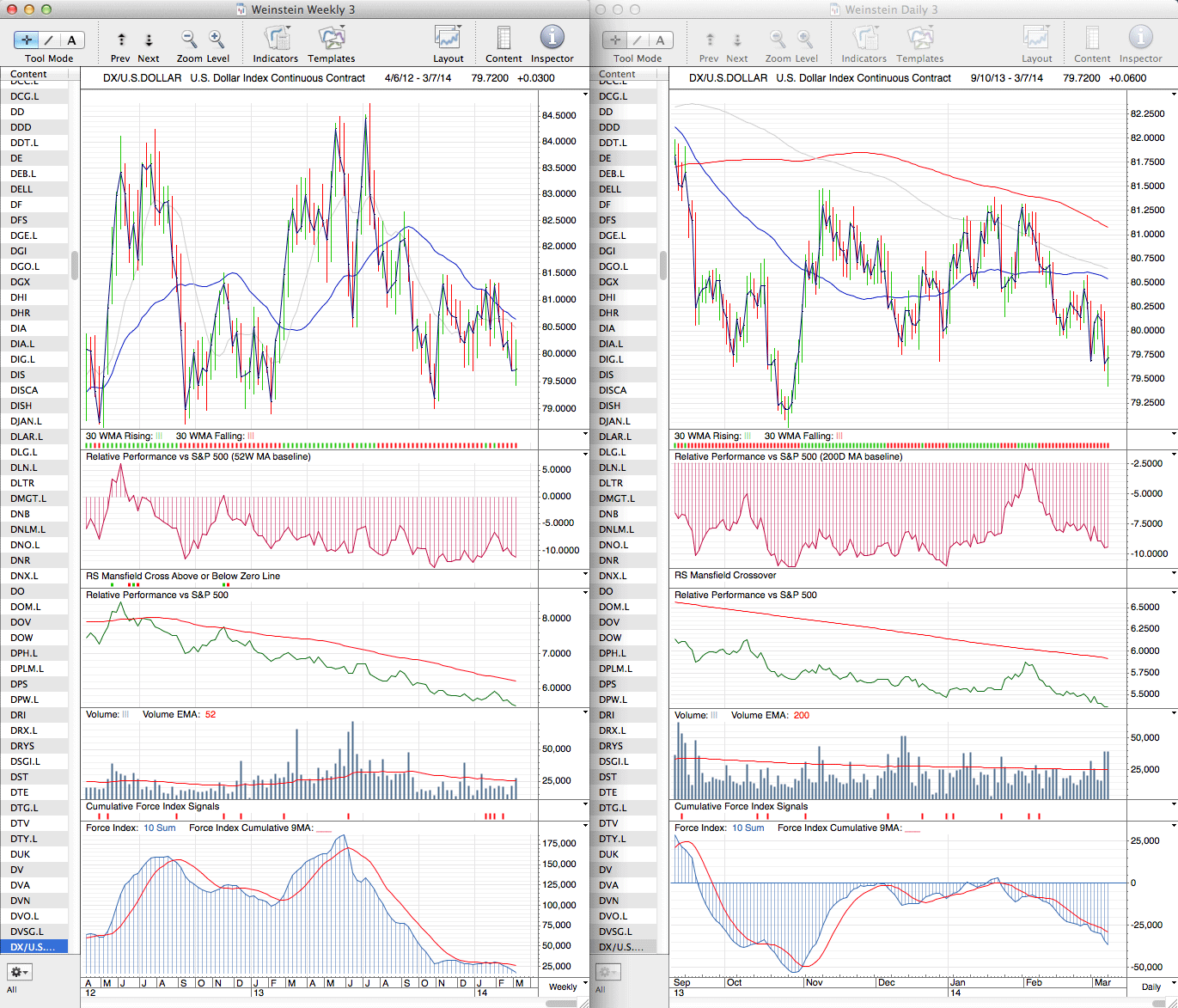Image resolution: width=1178 pixels, height=1008 pixels.
Task: Select DELL in the Weekly window symbol list
Action: coord(22,189)
